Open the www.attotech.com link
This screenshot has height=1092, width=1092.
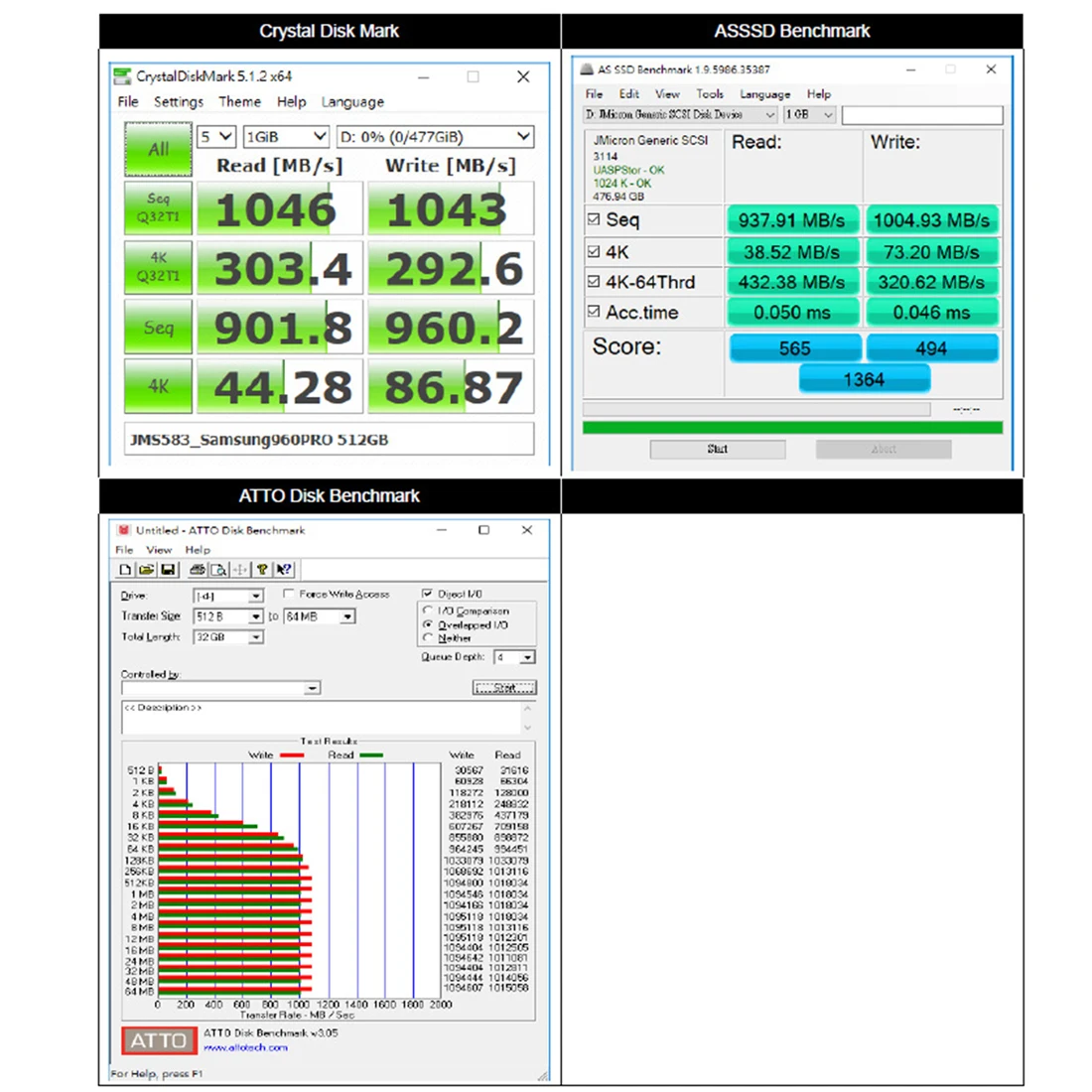[x=245, y=1047]
